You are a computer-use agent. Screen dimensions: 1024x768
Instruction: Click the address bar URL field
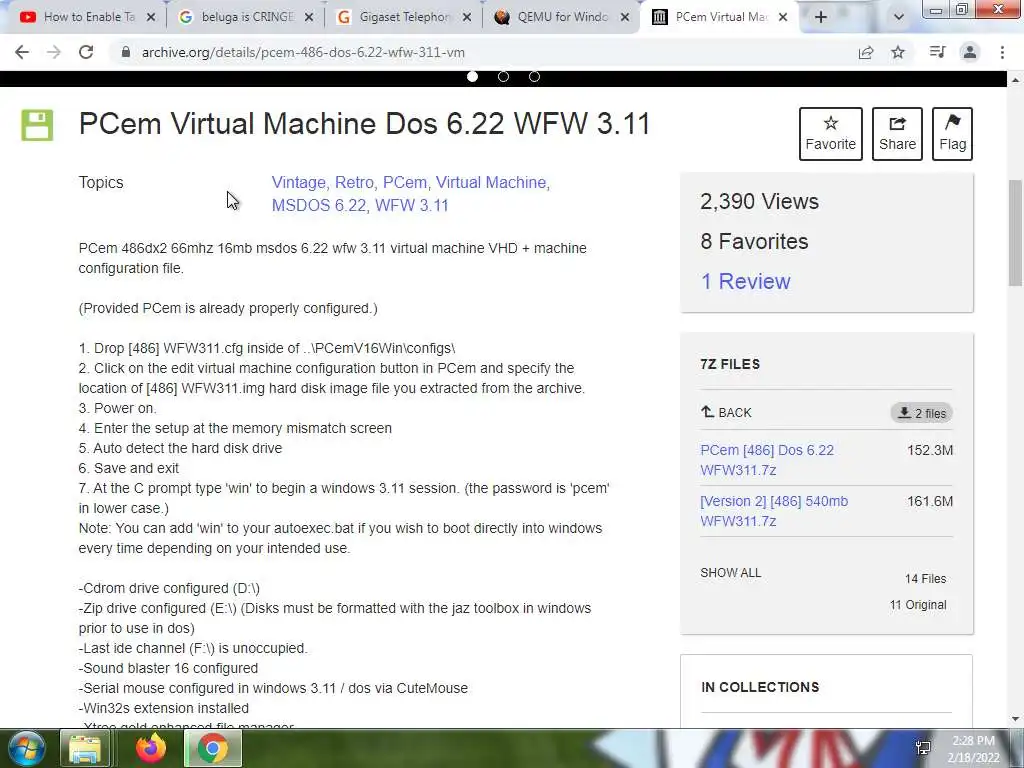pyautogui.click(x=483, y=52)
